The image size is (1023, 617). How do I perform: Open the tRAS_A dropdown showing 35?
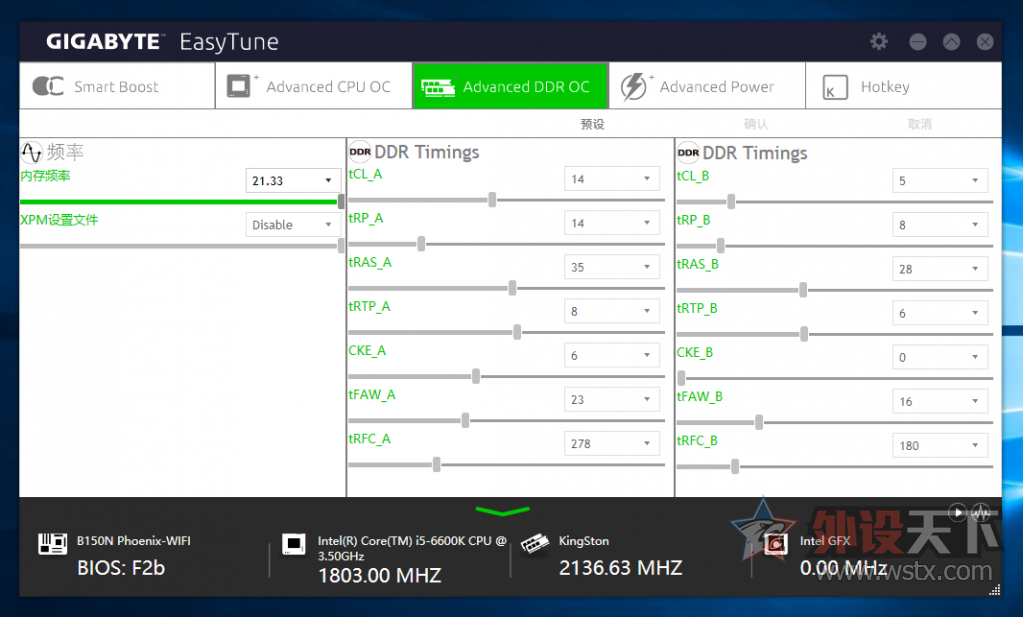click(612, 267)
